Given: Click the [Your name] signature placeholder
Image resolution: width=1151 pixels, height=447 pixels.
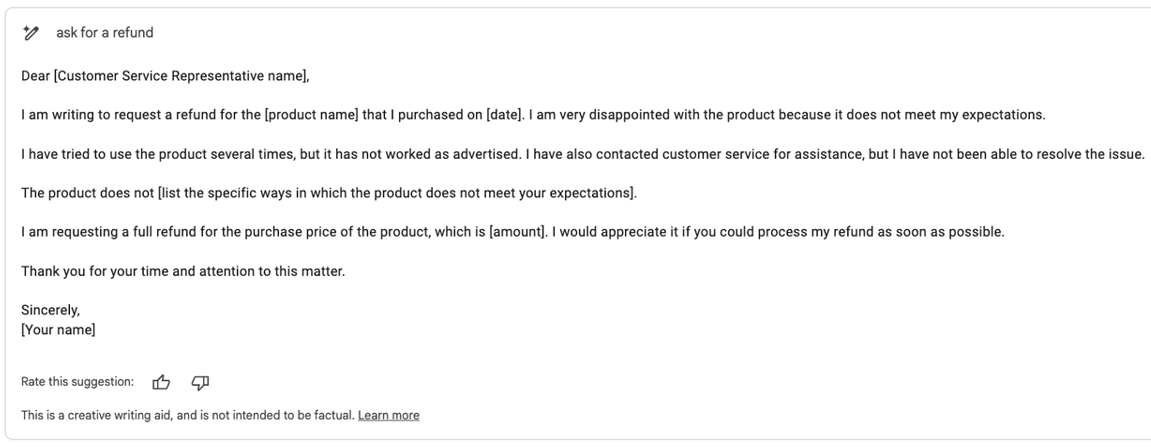Looking at the screenshot, I should tap(58, 330).
